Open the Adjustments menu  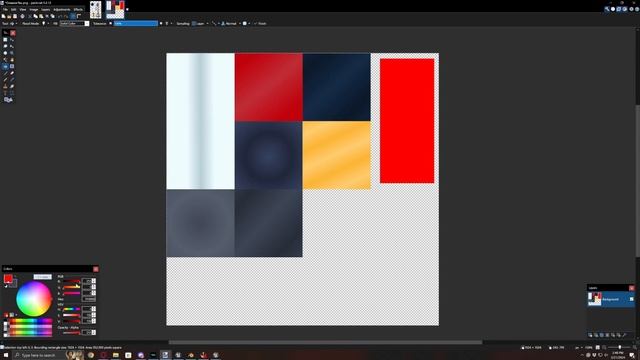[62, 9]
